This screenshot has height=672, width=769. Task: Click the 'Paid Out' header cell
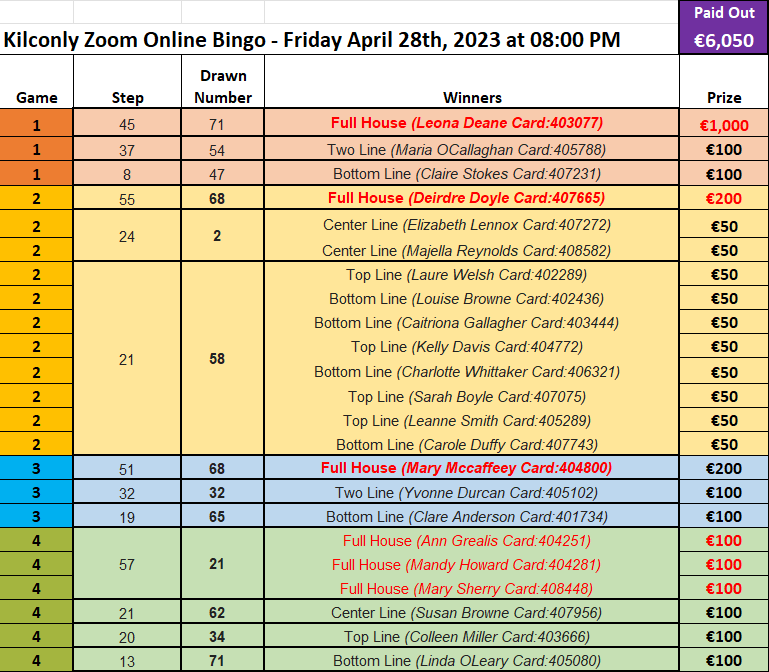(724, 12)
